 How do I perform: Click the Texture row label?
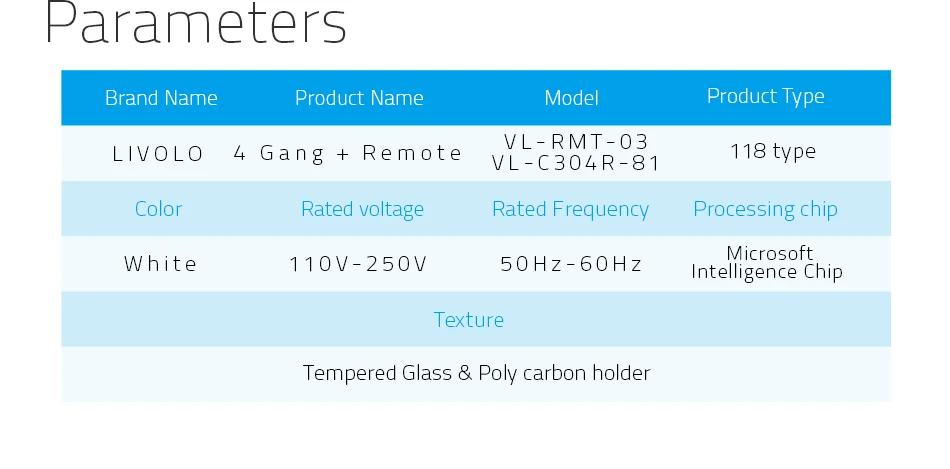pos(468,319)
